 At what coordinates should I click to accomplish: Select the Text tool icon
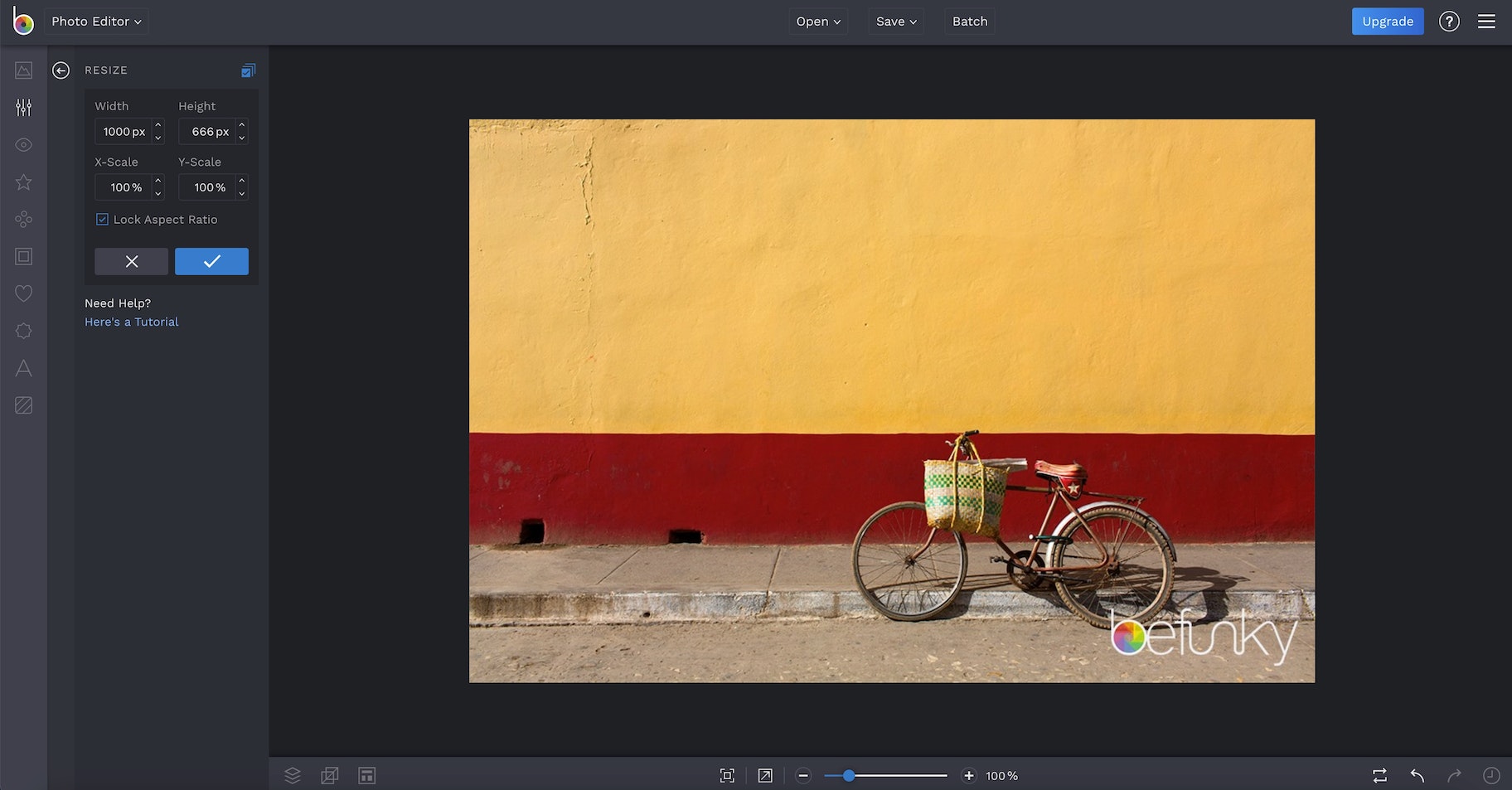click(23, 368)
